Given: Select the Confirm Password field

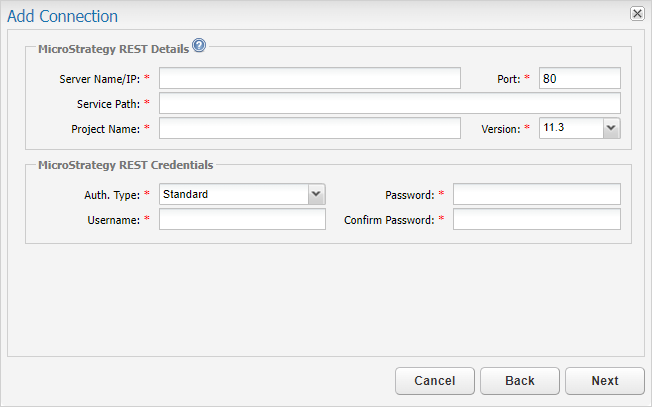Looking at the screenshot, I should coord(537,219).
